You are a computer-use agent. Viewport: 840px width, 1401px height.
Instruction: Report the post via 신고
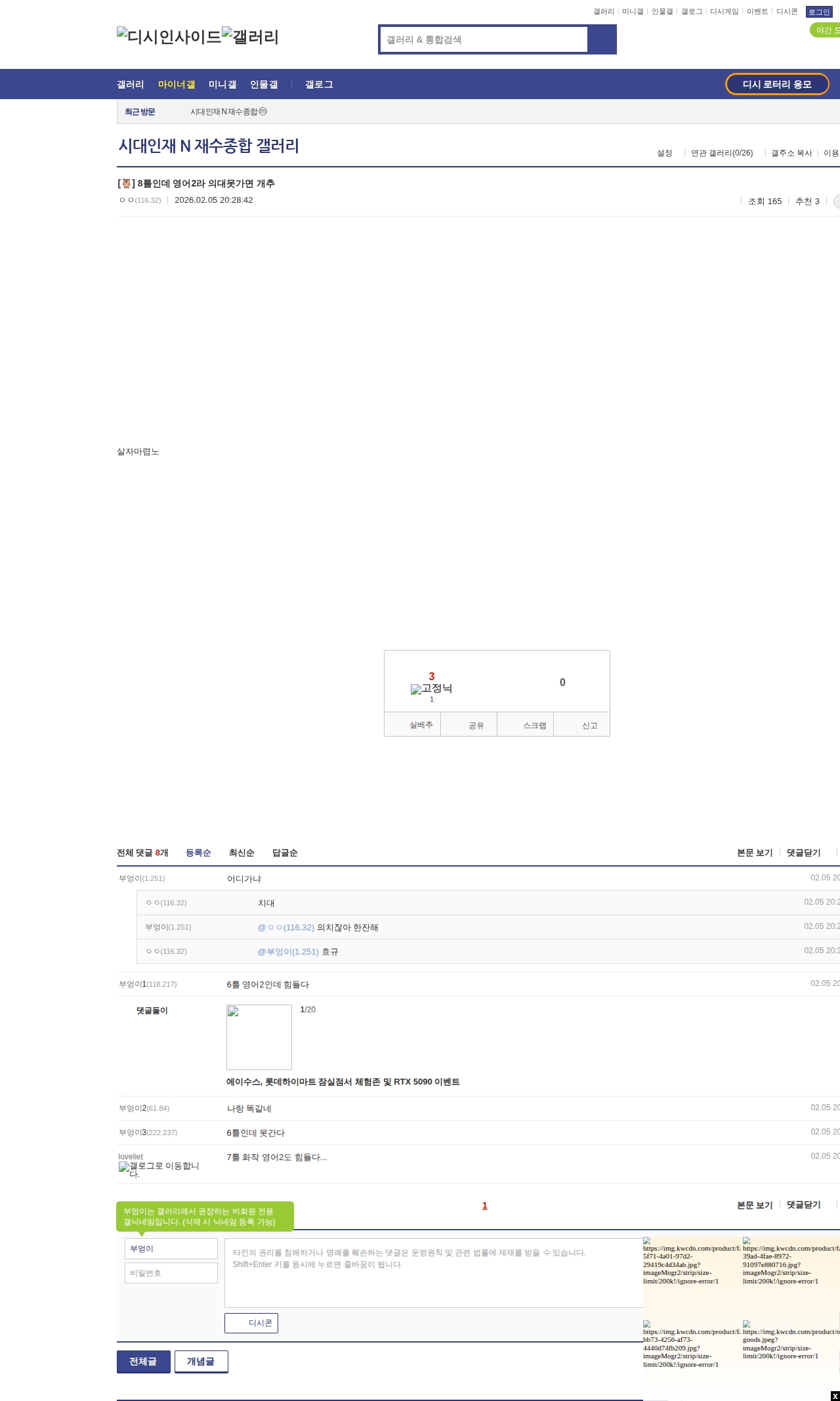coord(582,725)
